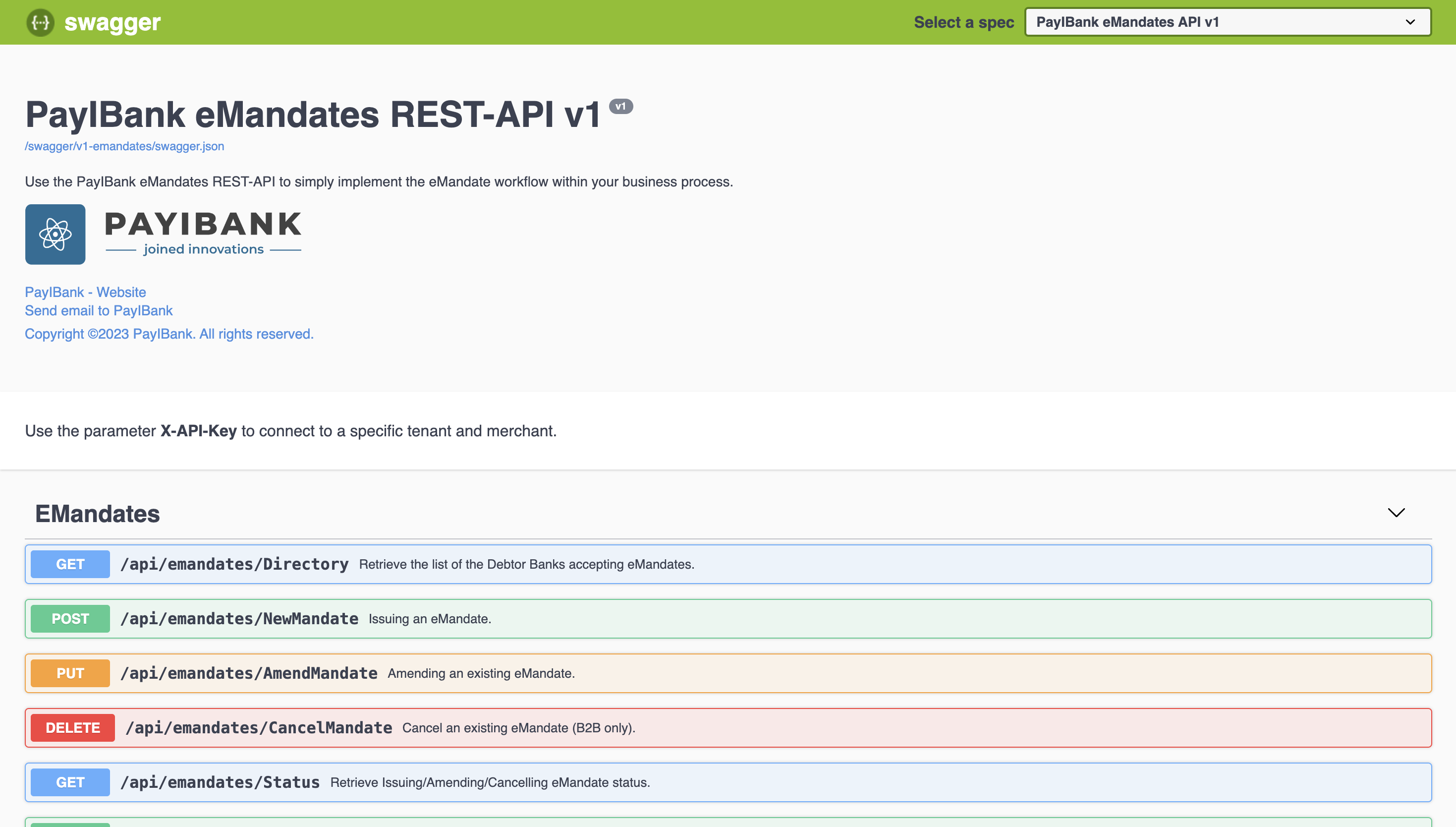Click 'Issuing an eMandate.' description
This screenshot has height=827, width=1456.
pos(430,619)
